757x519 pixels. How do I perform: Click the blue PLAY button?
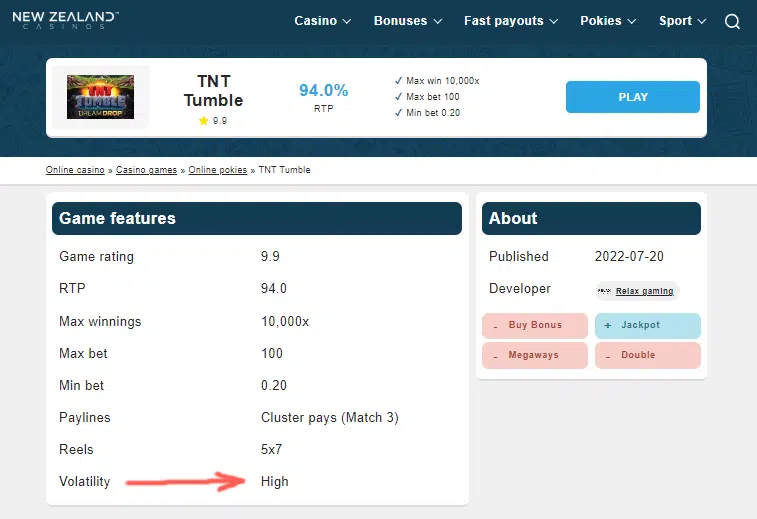[x=632, y=97]
